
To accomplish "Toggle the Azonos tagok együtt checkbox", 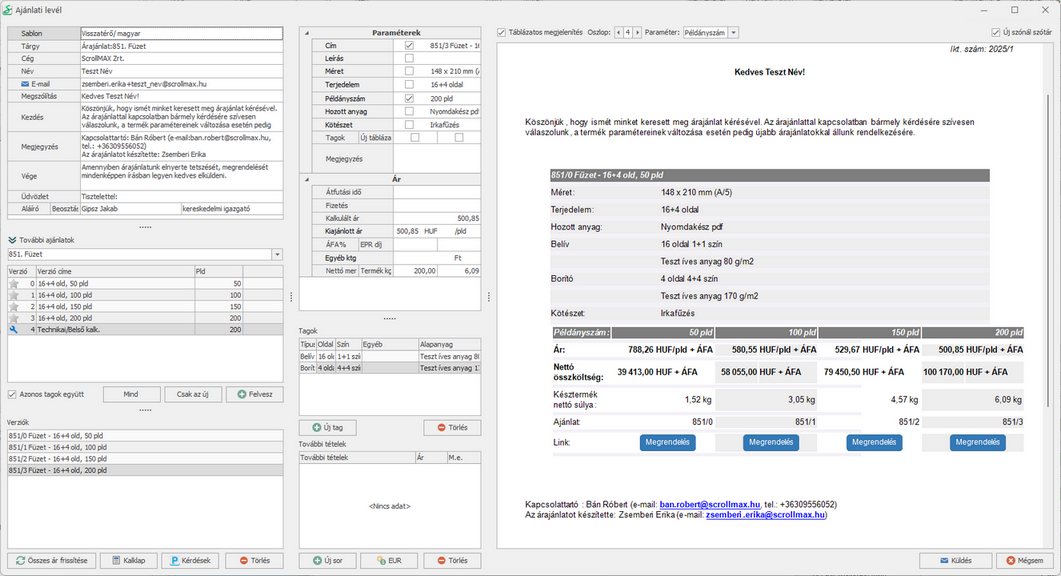I will 13,394.
